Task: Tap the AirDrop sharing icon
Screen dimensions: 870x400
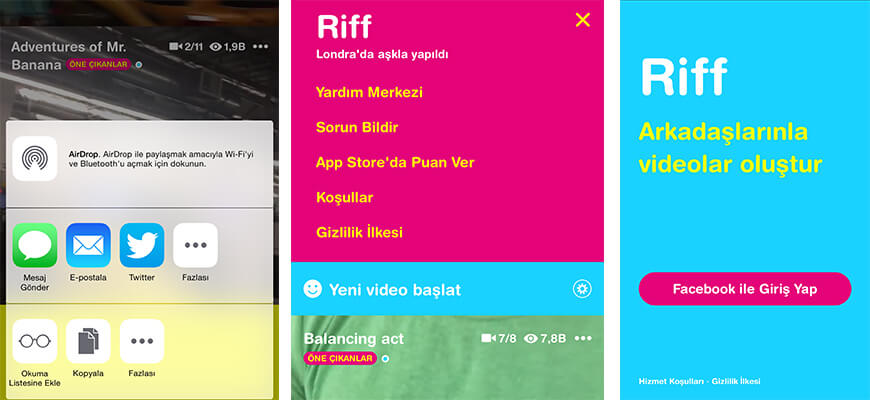Action: tap(35, 158)
